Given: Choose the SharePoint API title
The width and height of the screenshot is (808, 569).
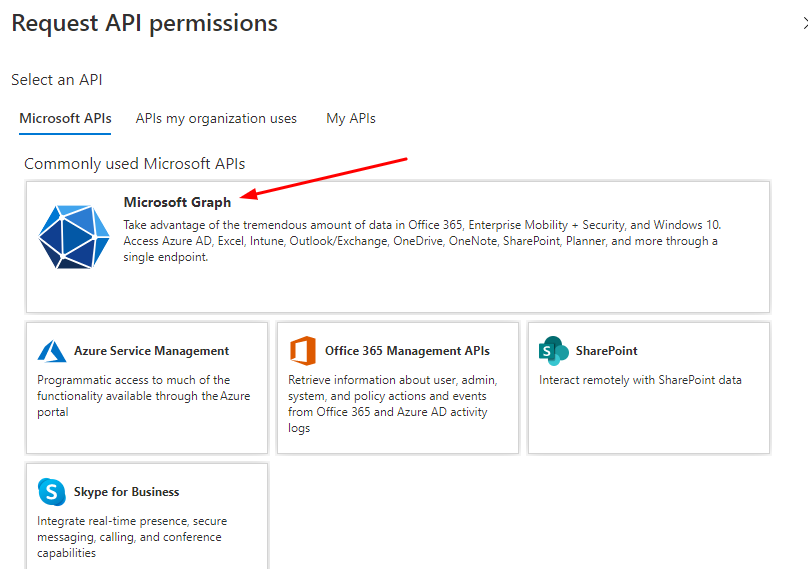Looking at the screenshot, I should point(607,351).
